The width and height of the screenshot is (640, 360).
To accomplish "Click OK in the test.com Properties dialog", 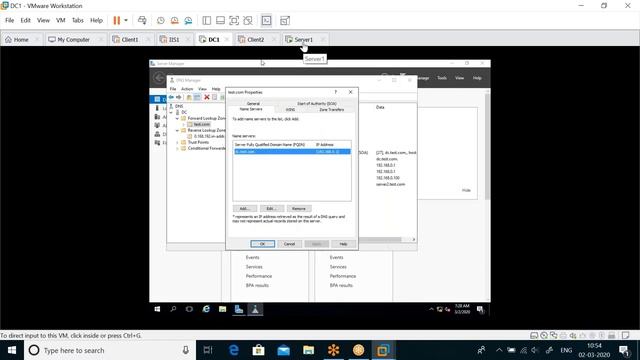I will [x=262, y=244].
